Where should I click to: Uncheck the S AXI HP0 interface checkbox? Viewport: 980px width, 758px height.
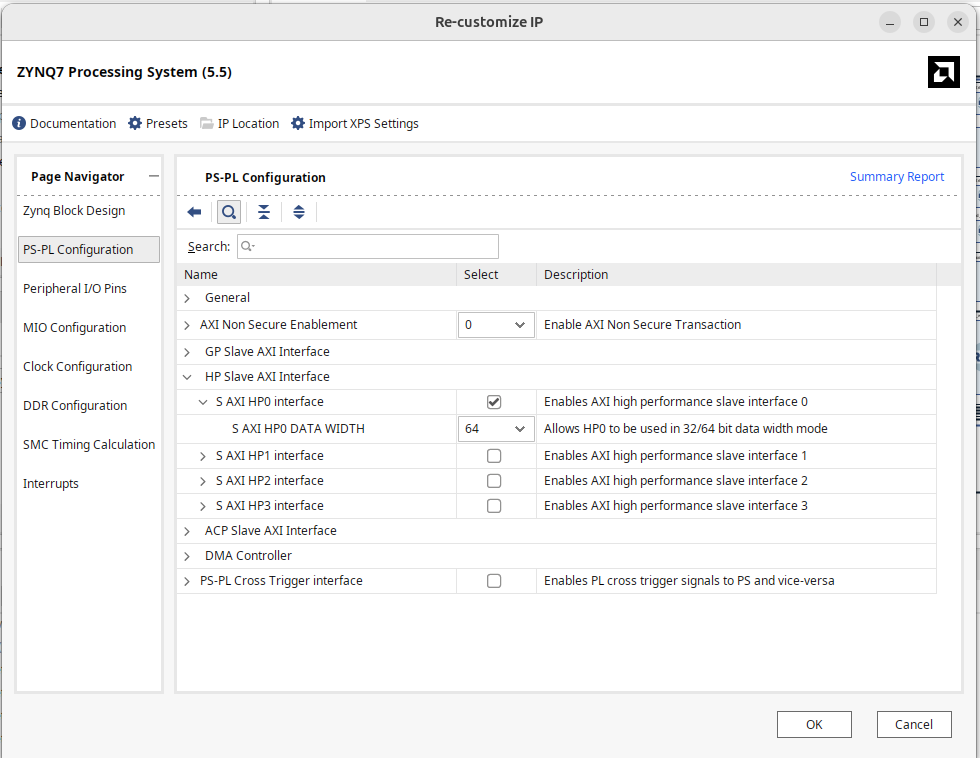click(x=494, y=402)
